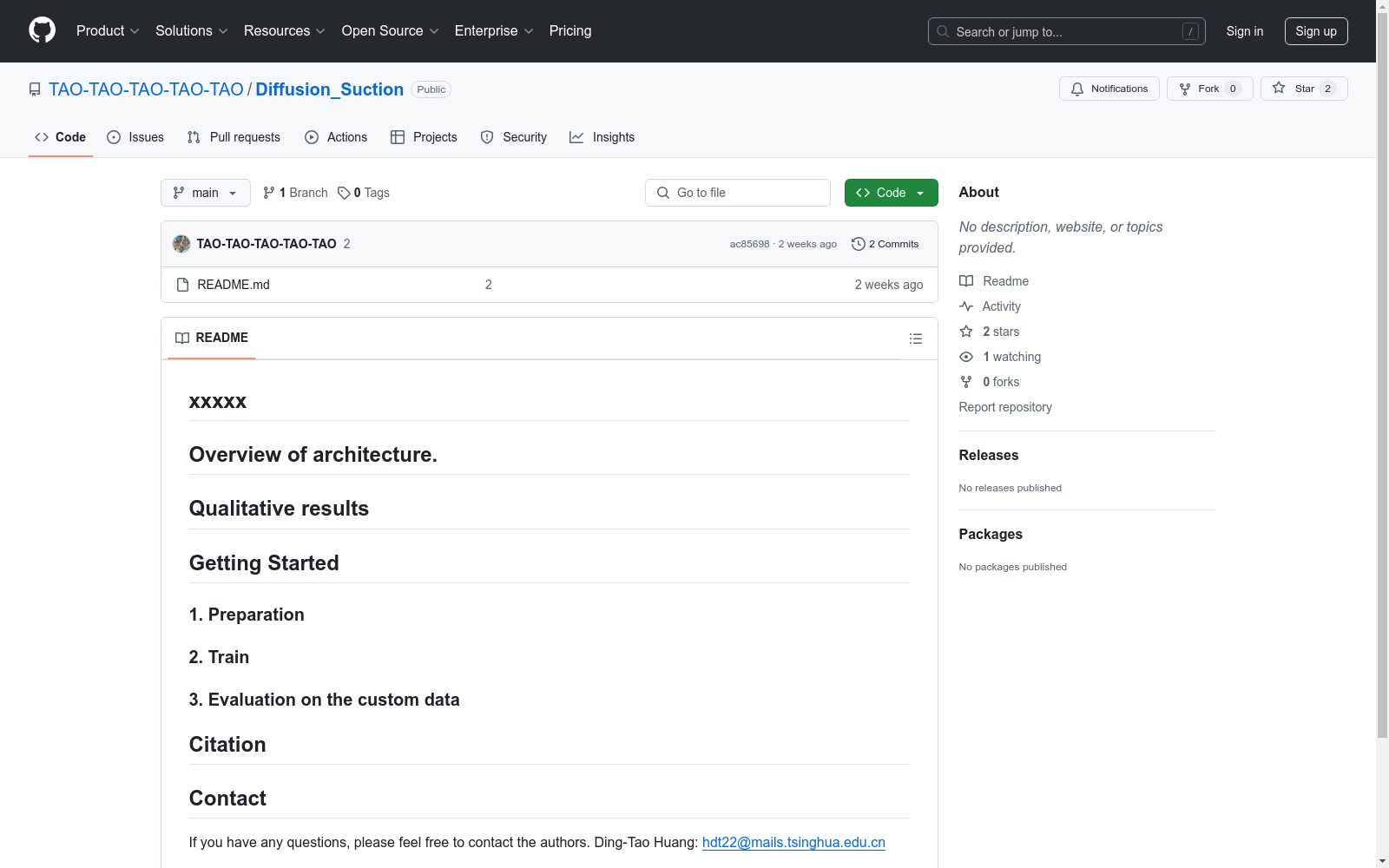1389x868 pixels.
Task: Switch to the Code tab
Action: coord(61,137)
